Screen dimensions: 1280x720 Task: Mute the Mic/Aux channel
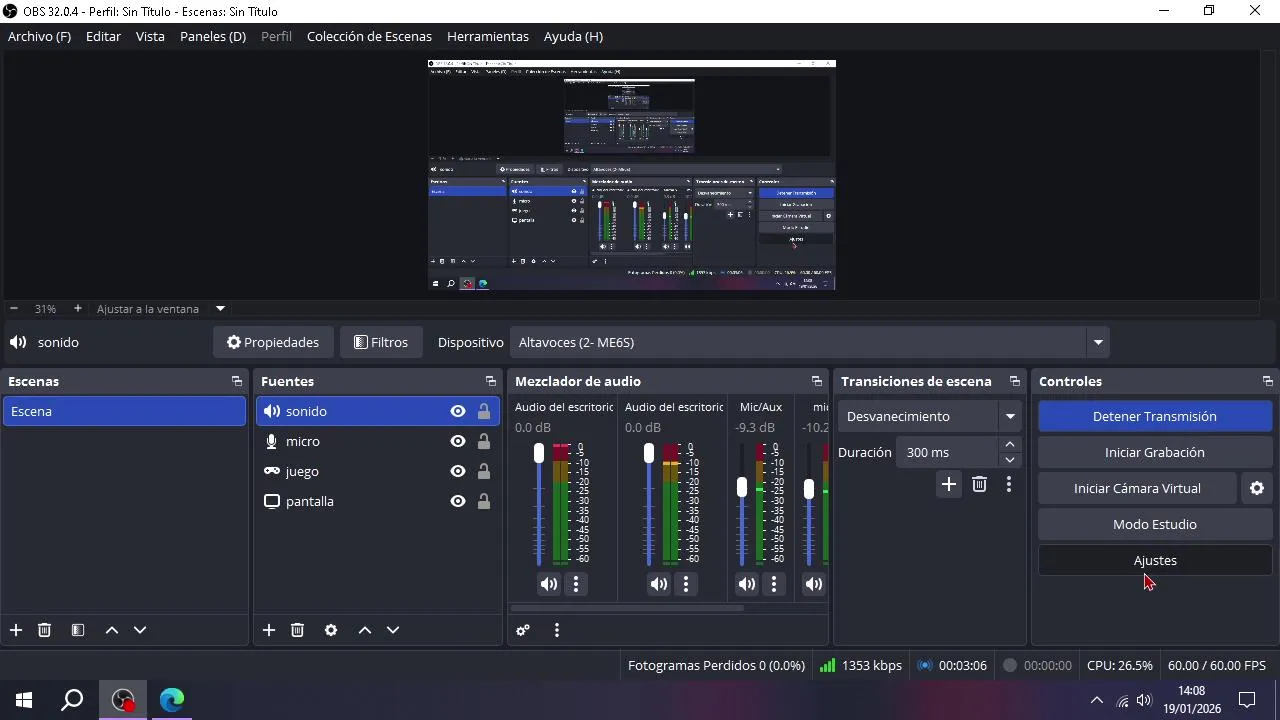pyautogui.click(x=747, y=584)
